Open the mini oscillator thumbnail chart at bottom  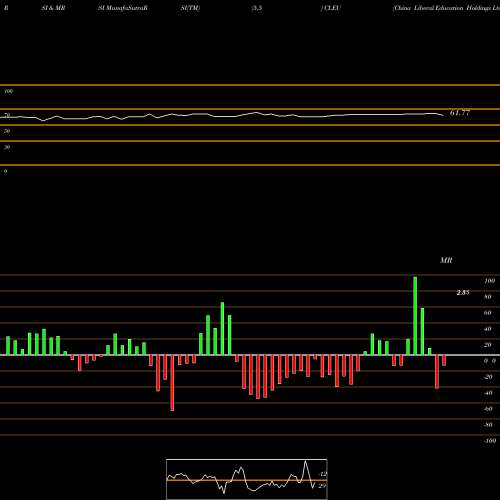(247, 479)
